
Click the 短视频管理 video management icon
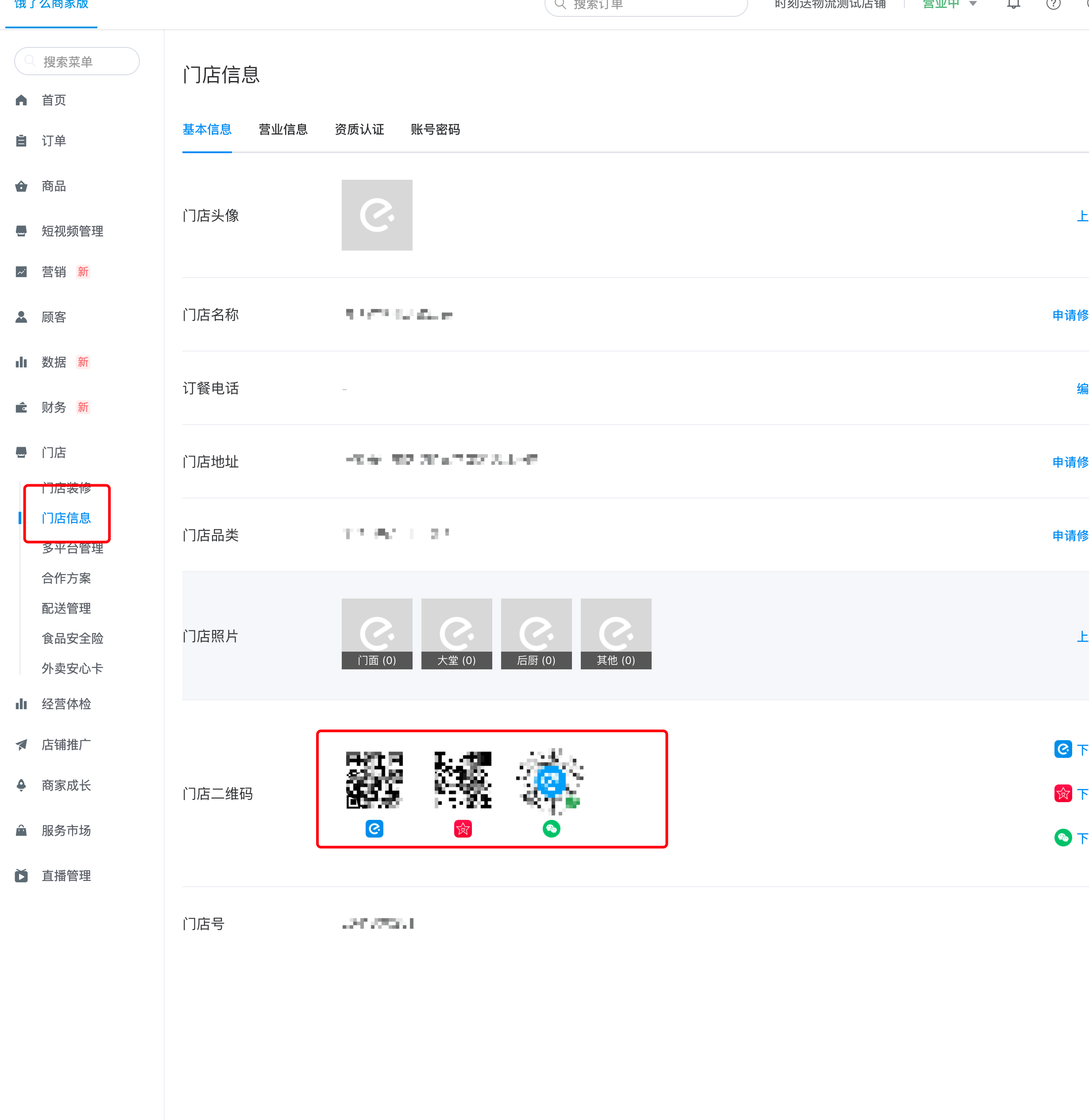tap(21, 231)
